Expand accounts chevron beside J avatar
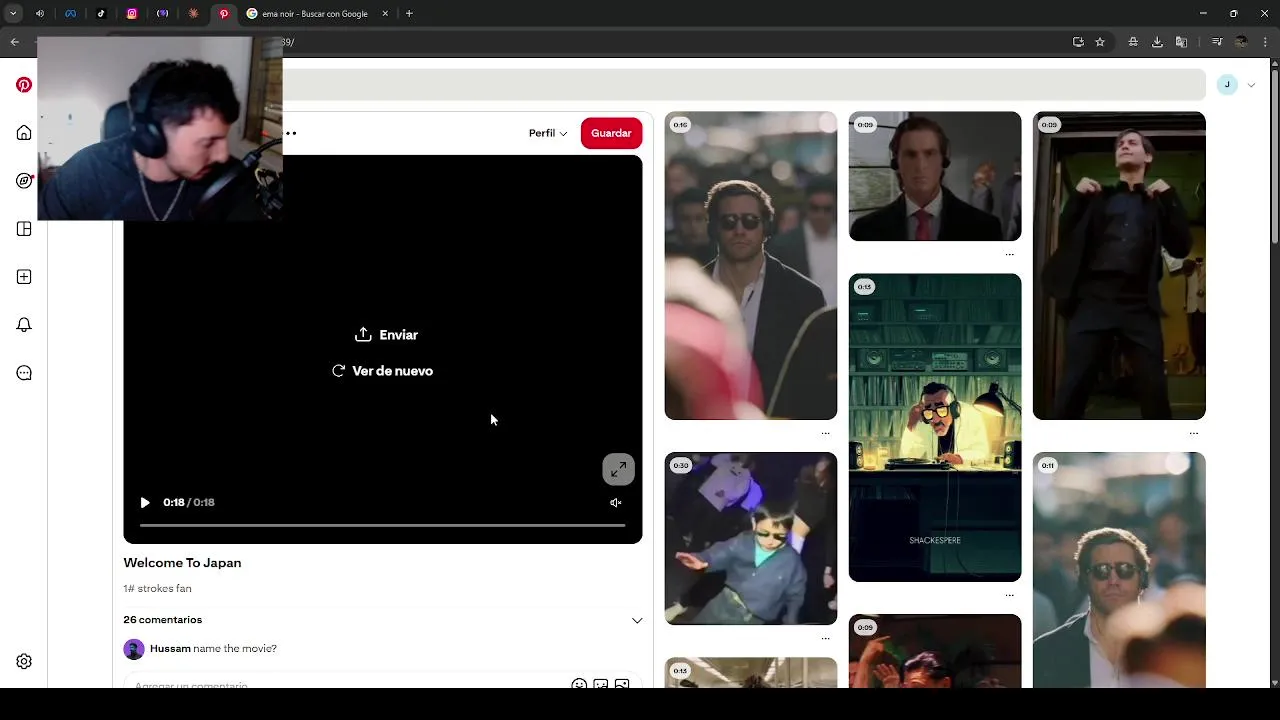1280x720 pixels. [x=1251, y=85]
